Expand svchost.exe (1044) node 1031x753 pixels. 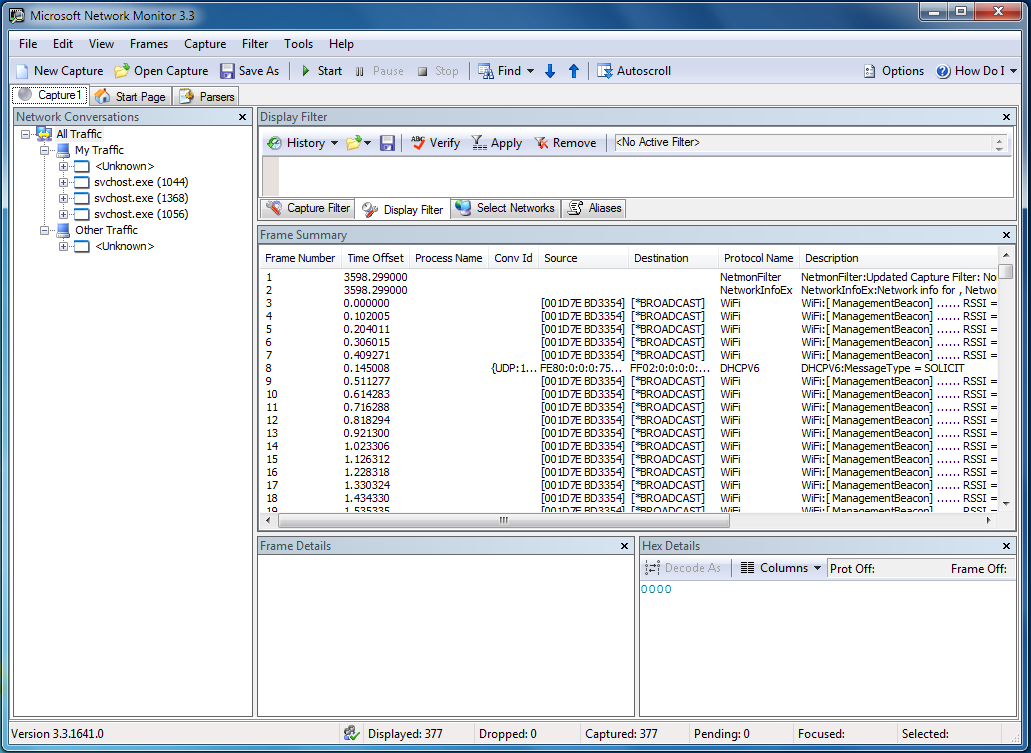click(63, 182)
